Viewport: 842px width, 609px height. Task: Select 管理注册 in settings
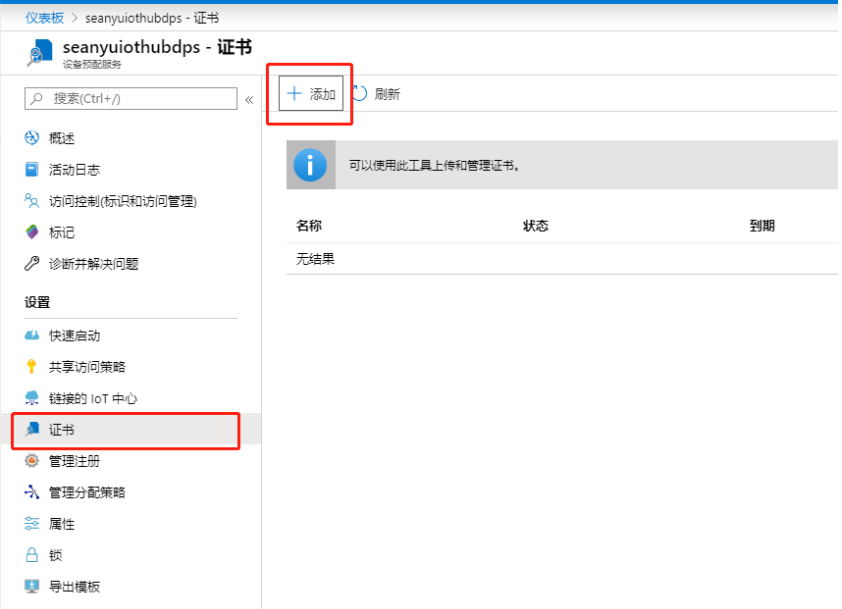[x=74, y=461]
